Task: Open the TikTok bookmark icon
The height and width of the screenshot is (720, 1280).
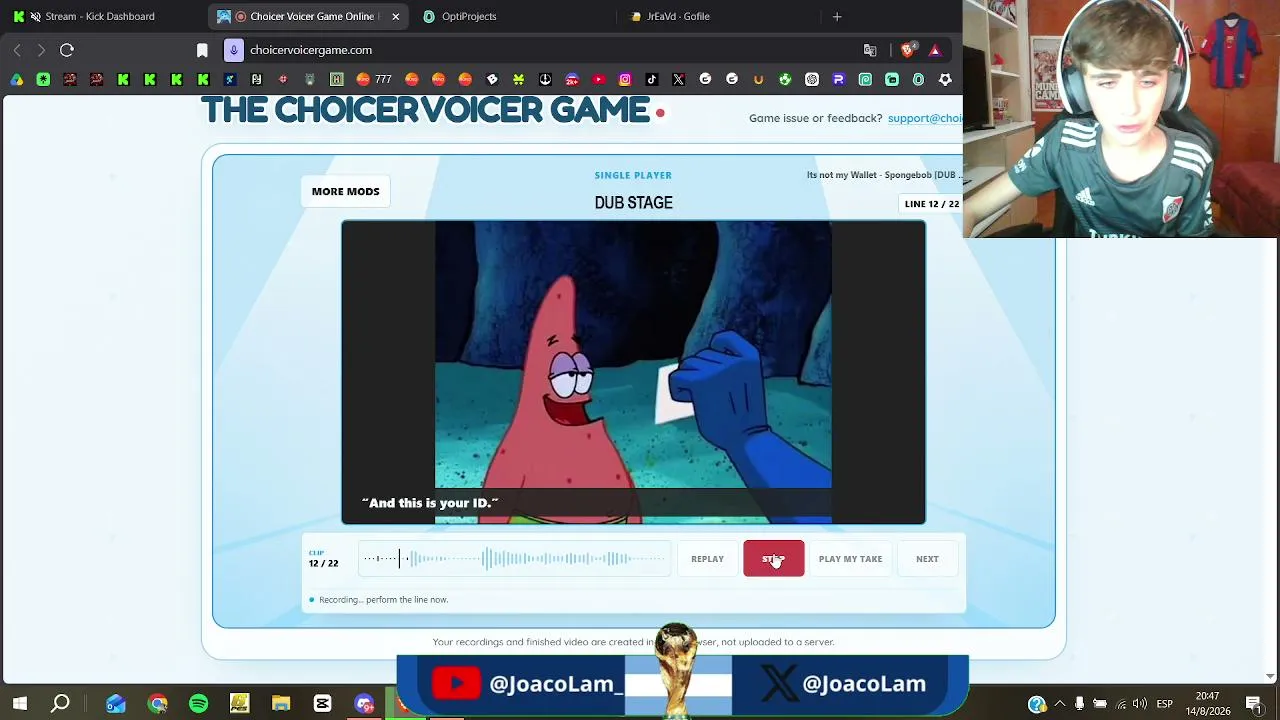Action: 652,80
